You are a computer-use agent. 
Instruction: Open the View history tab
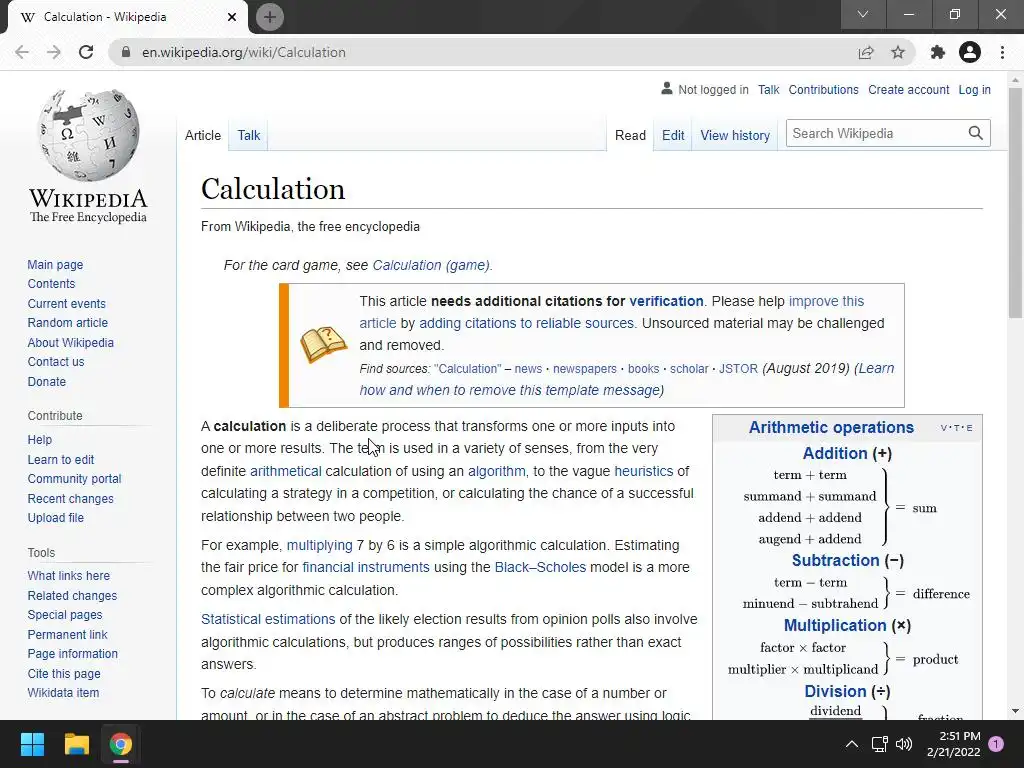tap(735, 135)
